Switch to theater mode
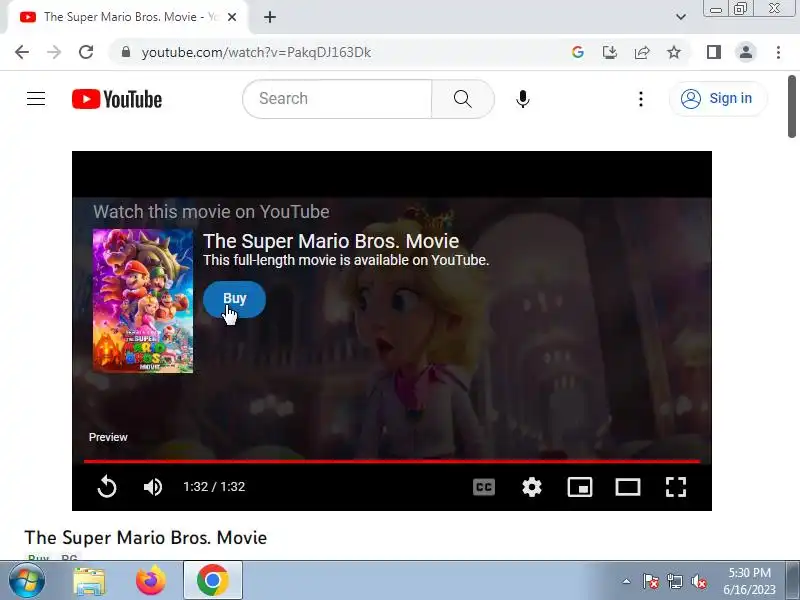This screenshot has width=800, height=600. (x=628, y=487)
